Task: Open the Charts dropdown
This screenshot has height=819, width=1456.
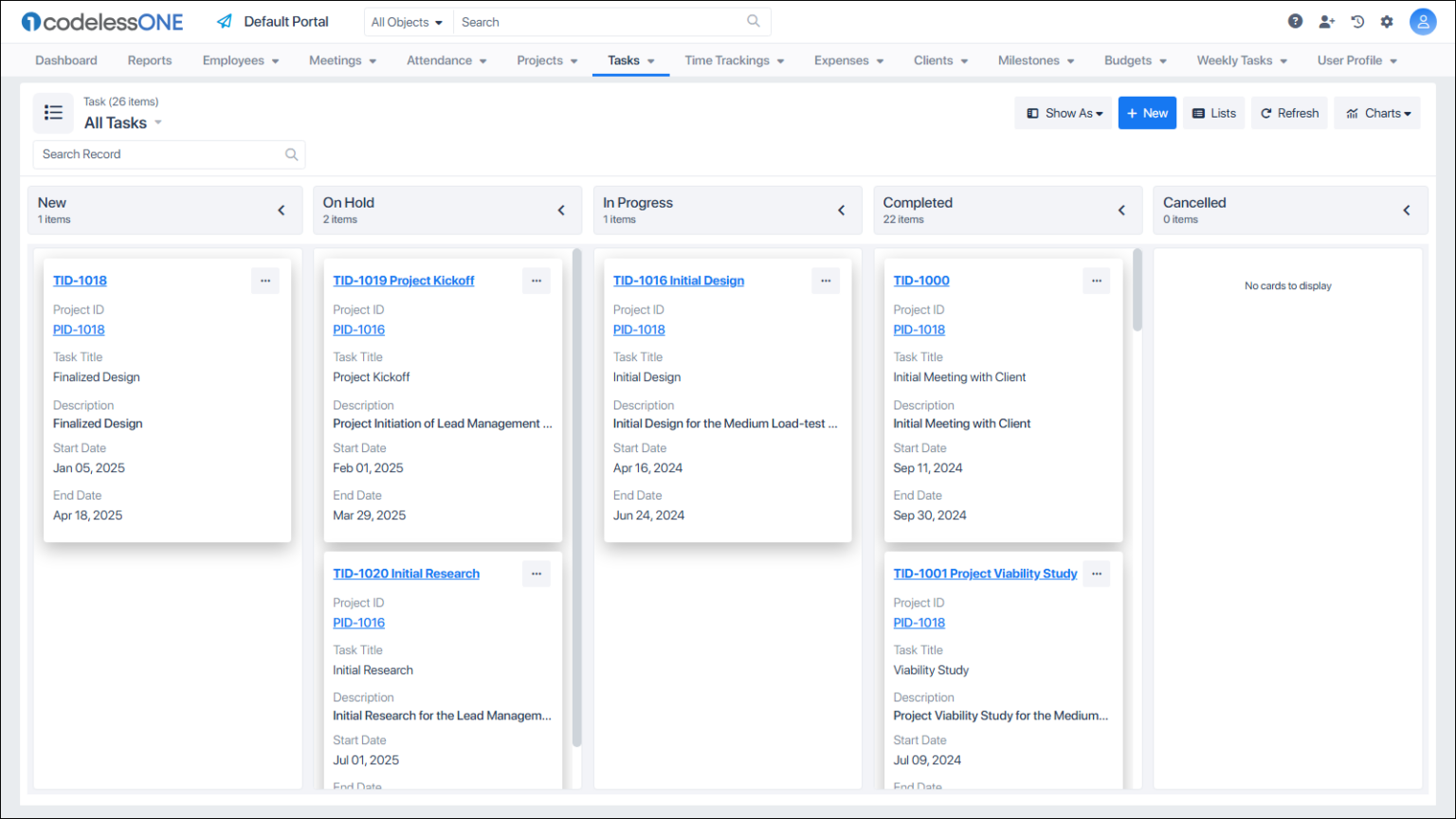Action: coord(1377,113)
